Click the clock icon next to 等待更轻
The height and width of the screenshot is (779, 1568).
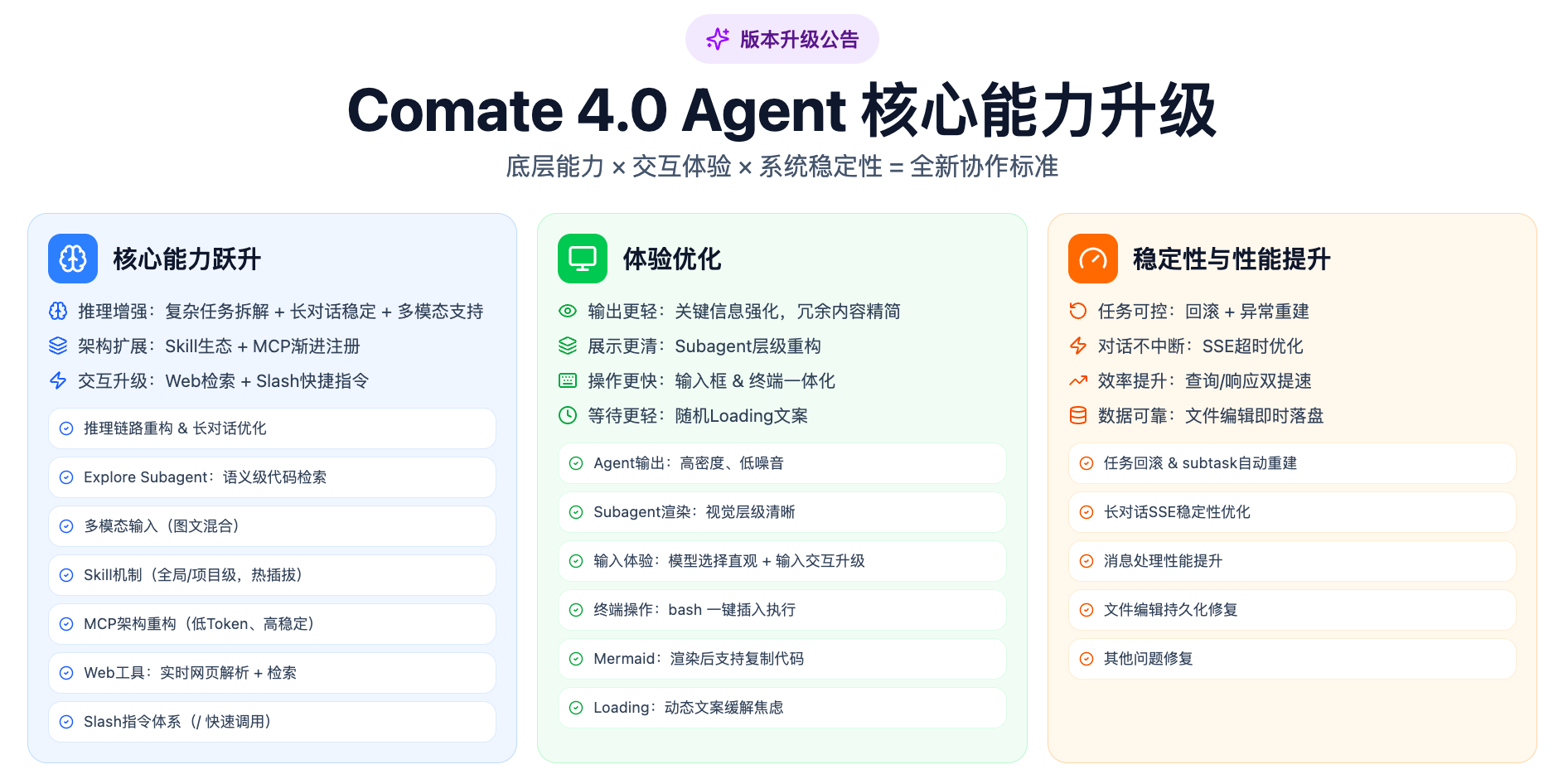coord(568,415)
